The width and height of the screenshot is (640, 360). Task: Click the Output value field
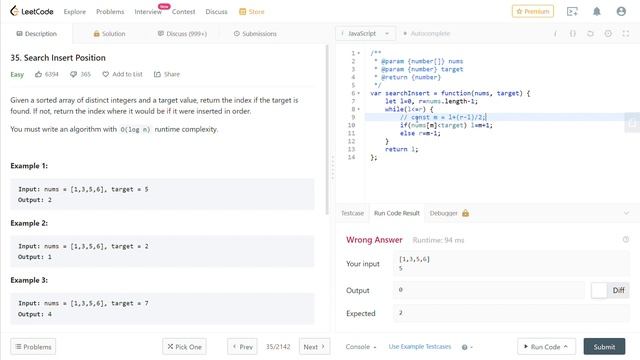click(489, 290)
